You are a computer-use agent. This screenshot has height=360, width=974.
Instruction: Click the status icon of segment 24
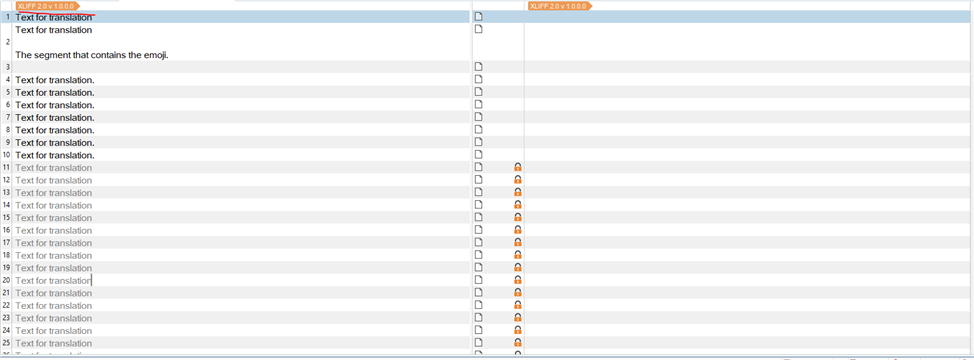pos(478,330)
